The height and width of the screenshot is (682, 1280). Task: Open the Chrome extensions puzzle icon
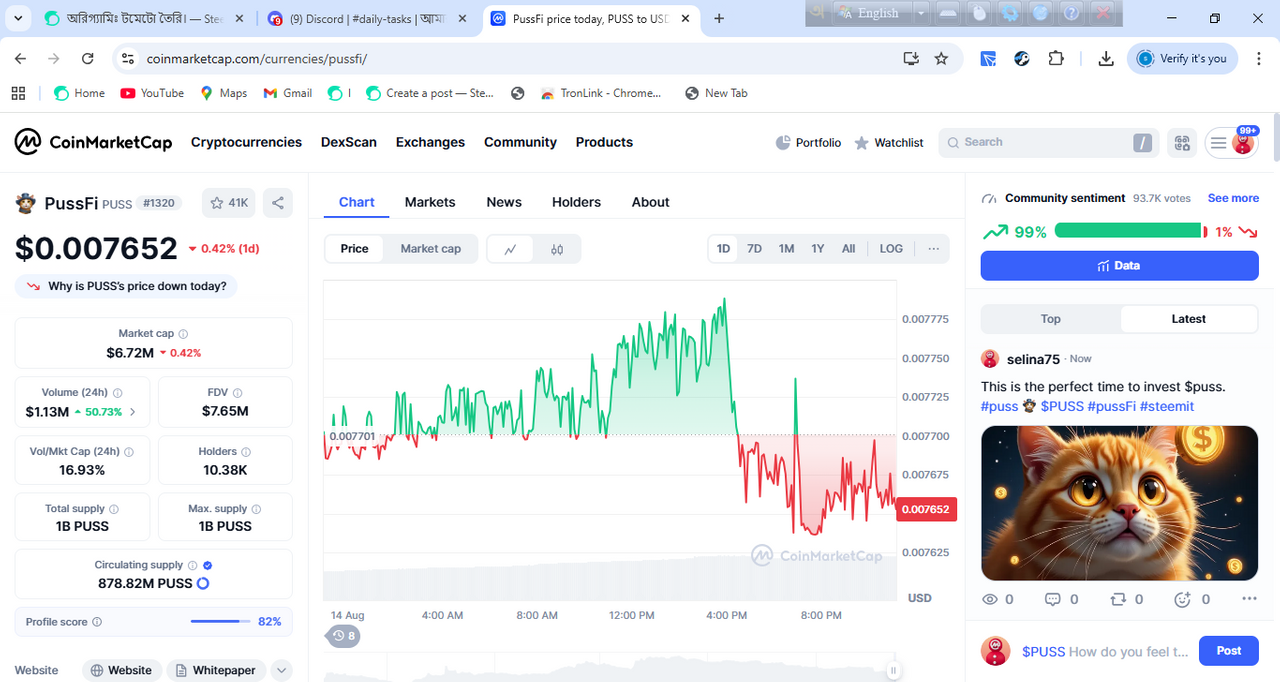tap(1056, 59)
